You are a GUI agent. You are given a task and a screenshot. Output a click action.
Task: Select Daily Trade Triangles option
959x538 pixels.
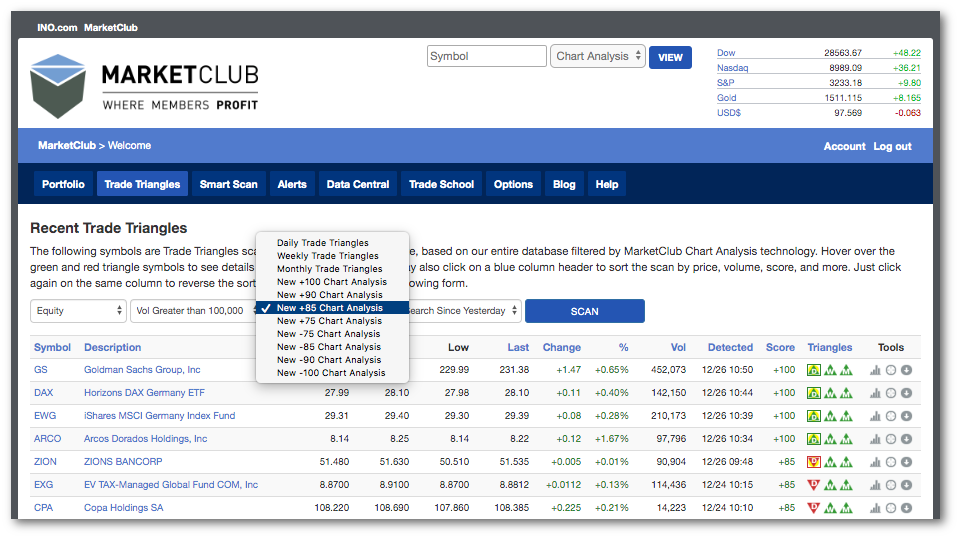point(333,243)
